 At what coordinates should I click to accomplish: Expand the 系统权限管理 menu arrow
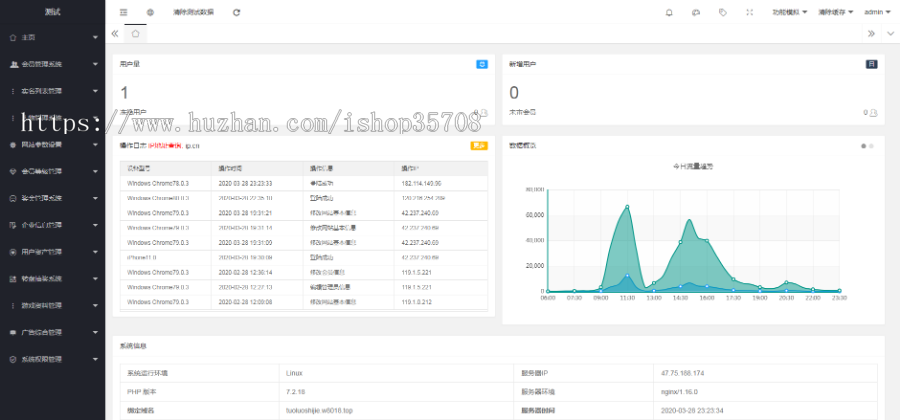pyautogui.click(x=95, y=359)
